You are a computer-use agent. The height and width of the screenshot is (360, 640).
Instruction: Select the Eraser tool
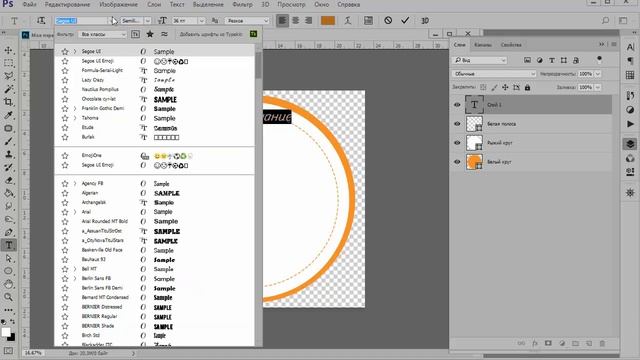tap(8, 180)
